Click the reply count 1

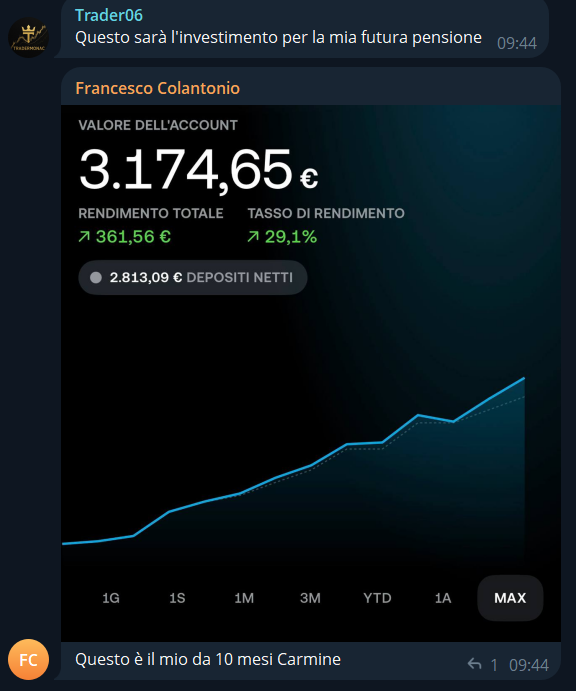point(494,665)
